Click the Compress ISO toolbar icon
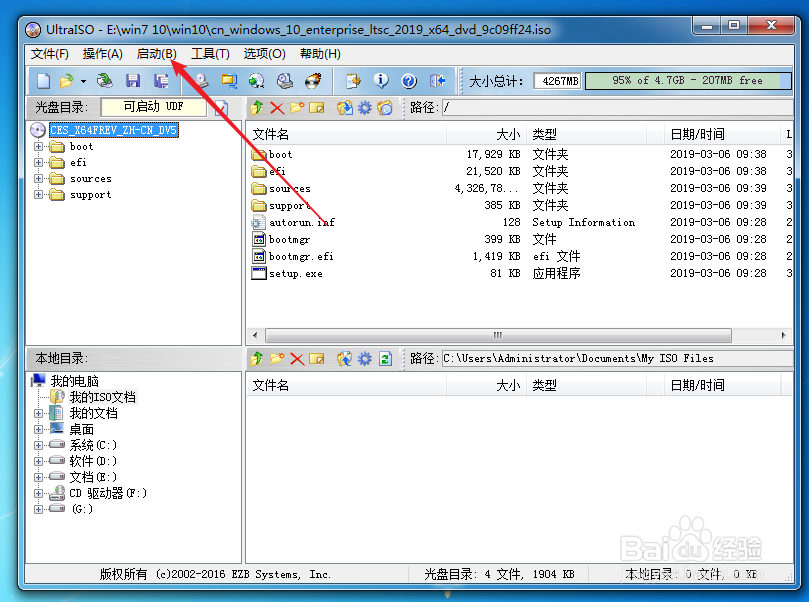Image resolution: width=809 pixels, height=602 pixels. click(x=229, y=81)
